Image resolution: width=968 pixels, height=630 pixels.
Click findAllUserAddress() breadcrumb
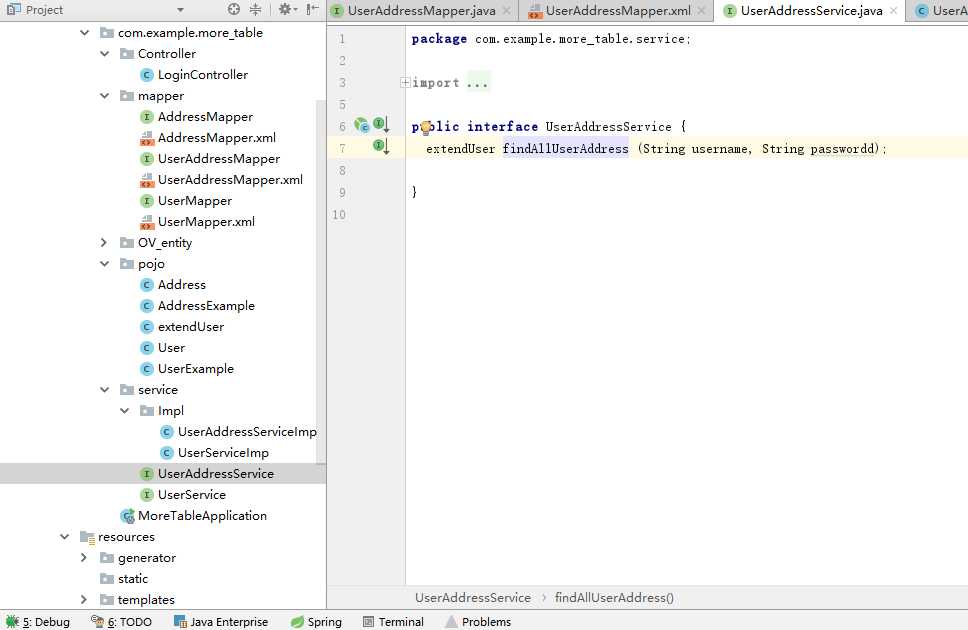coord(614,597)
